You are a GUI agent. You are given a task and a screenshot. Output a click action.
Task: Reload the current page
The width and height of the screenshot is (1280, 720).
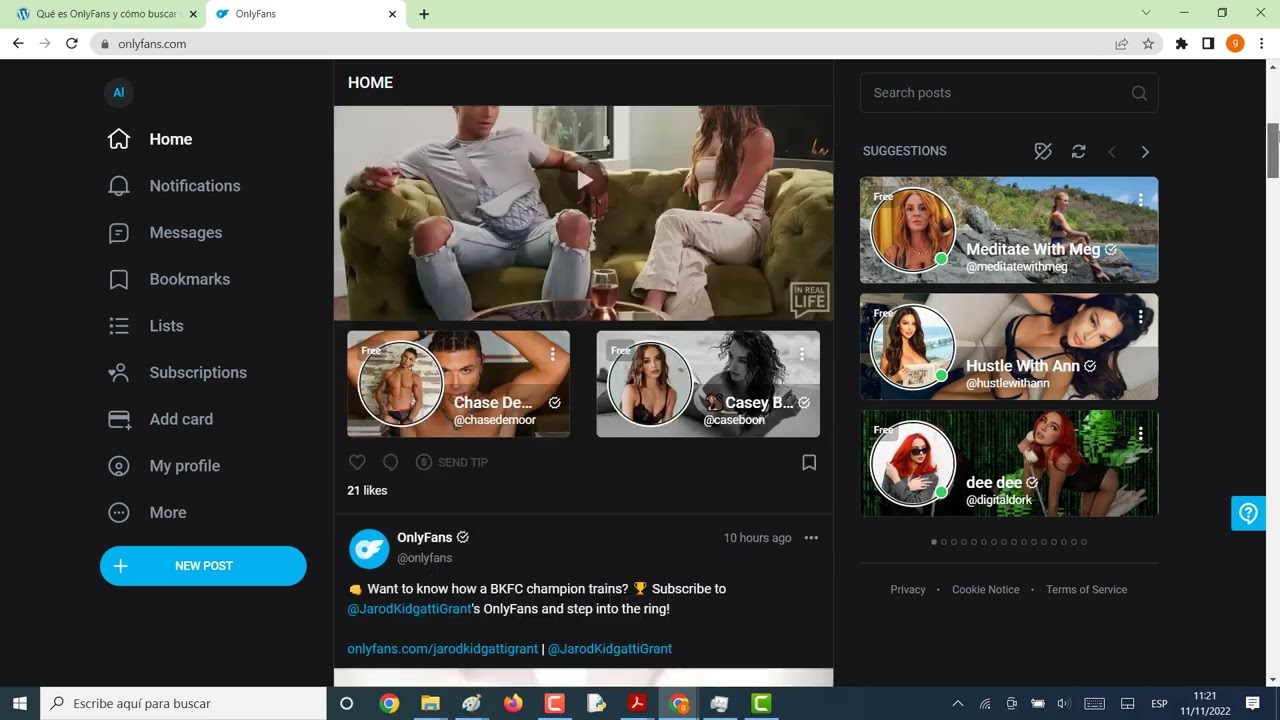click(72, 44)
